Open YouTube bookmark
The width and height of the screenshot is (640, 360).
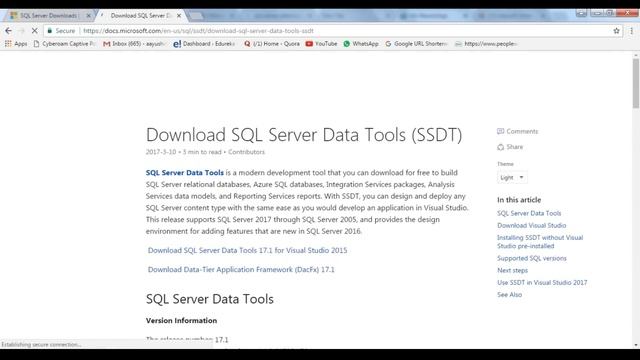(322, 44)
